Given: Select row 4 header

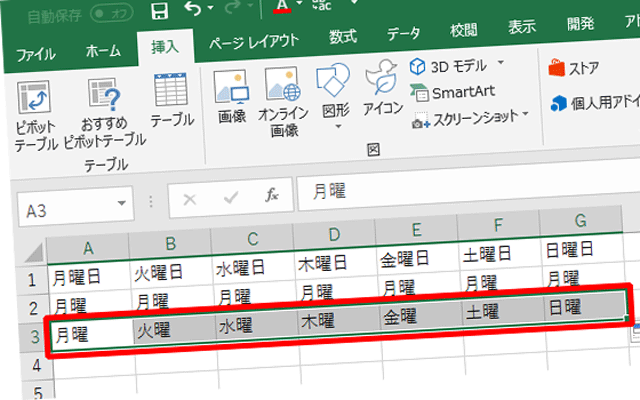Looking at the screenshot, I should click(37, 365).
